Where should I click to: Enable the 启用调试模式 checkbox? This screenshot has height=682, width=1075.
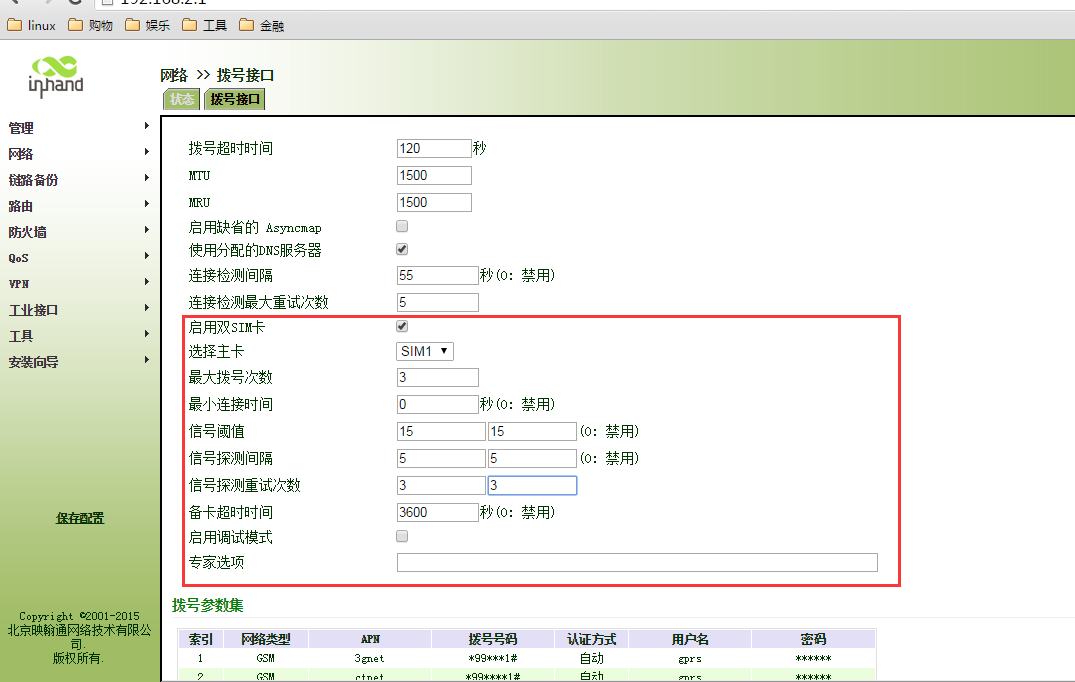tap(402, 537)
